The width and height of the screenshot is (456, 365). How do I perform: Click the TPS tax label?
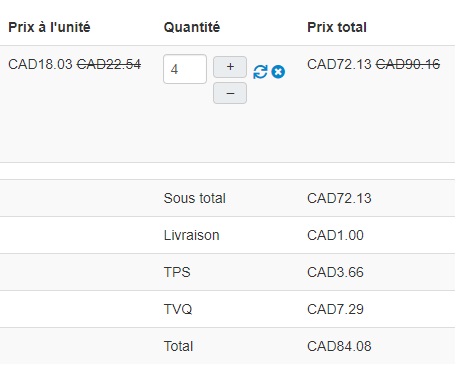pyautogui.click(x=177, y=272)
